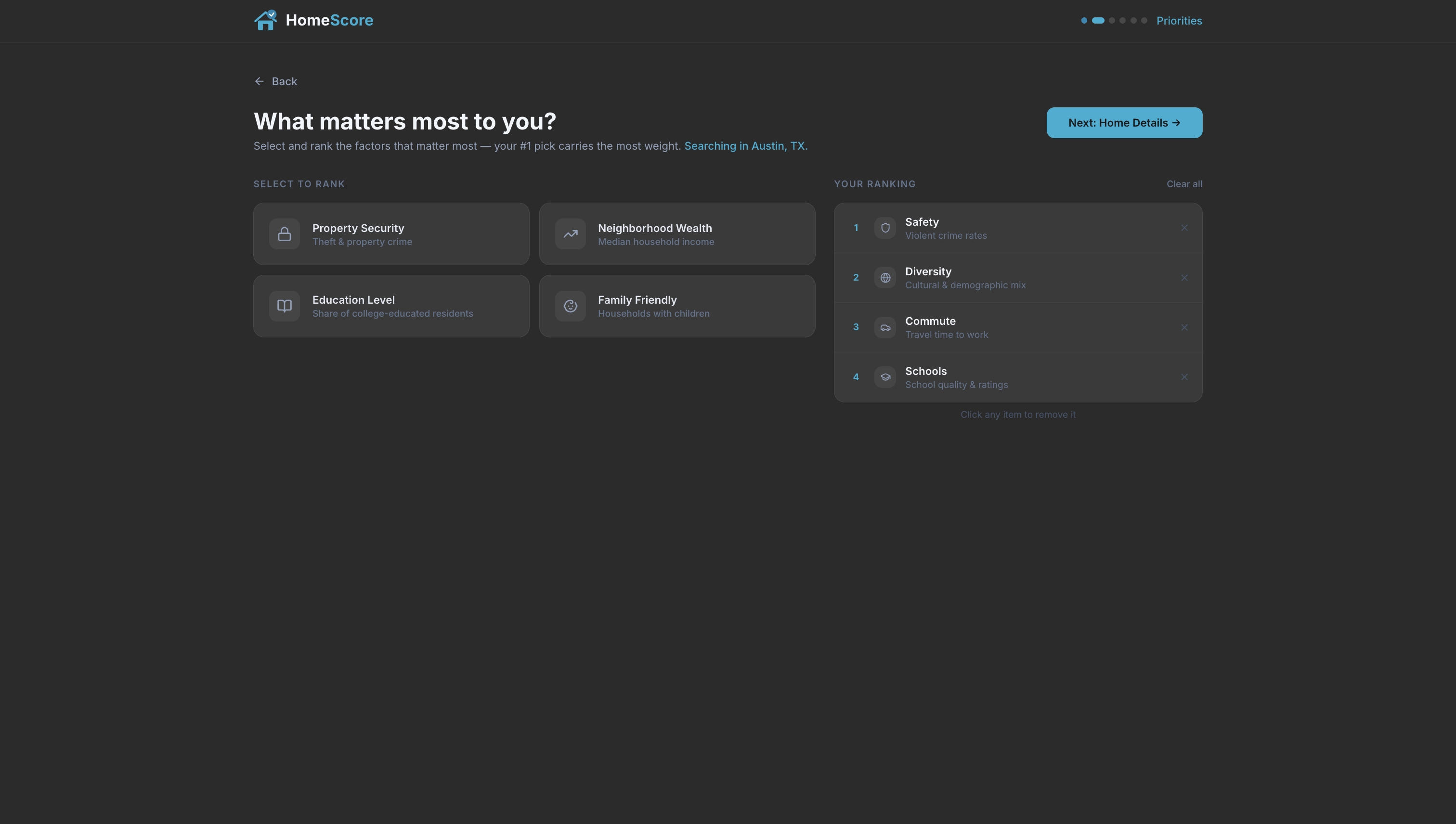
Task: Click Clear all ranking link
Action: (1183, 184)
